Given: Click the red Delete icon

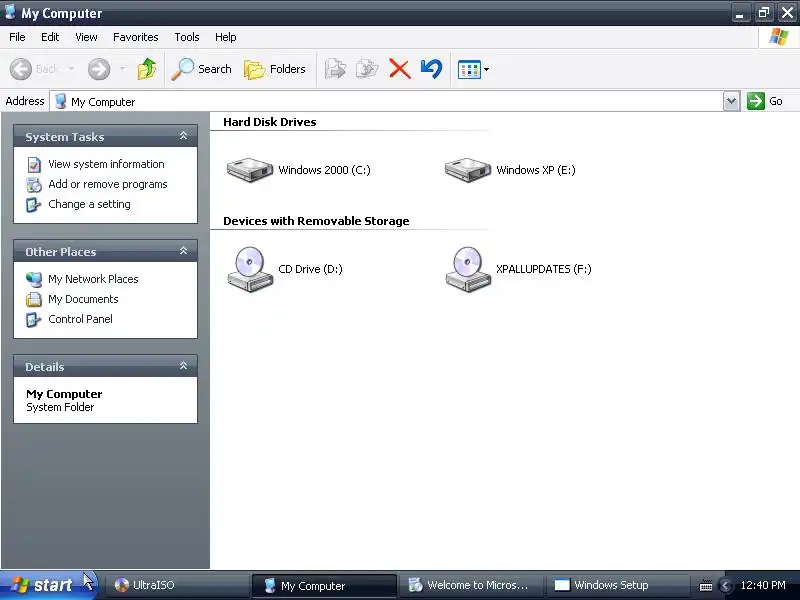Looking at the screenshot, I should [x=399, y=69].
